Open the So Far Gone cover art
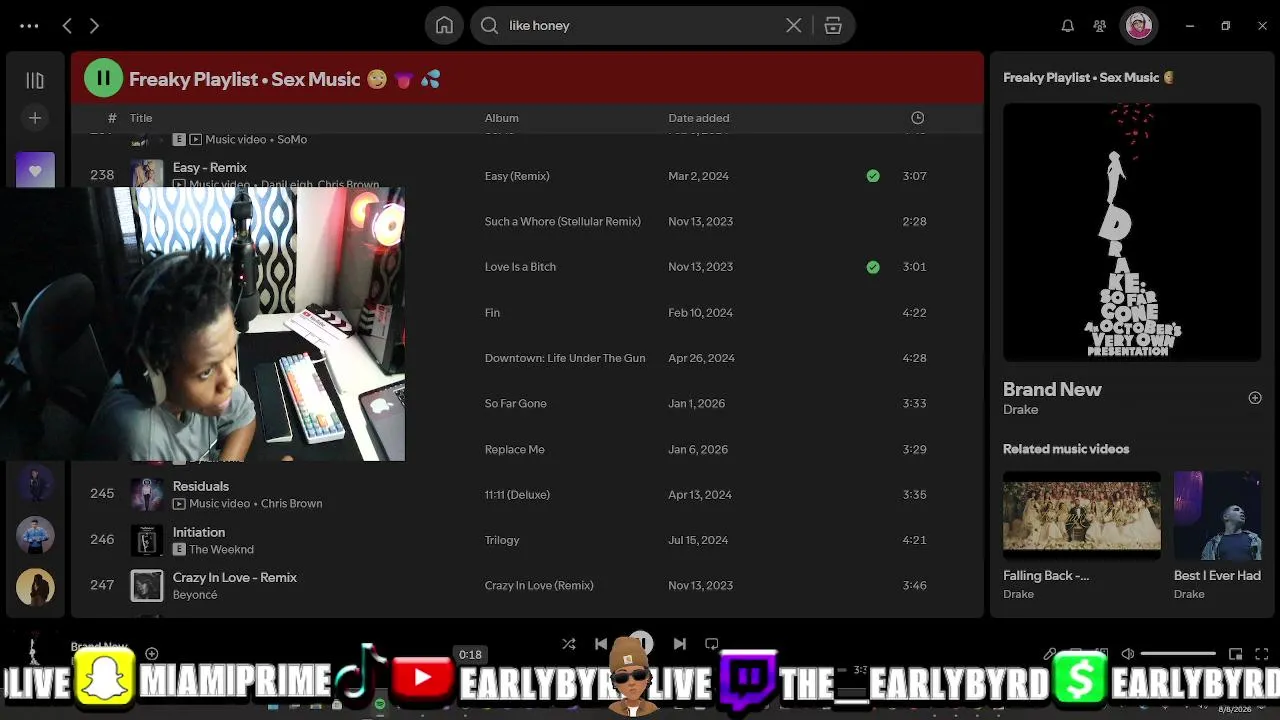Screen dimensions: 1280x720 tap(1132, 232)
